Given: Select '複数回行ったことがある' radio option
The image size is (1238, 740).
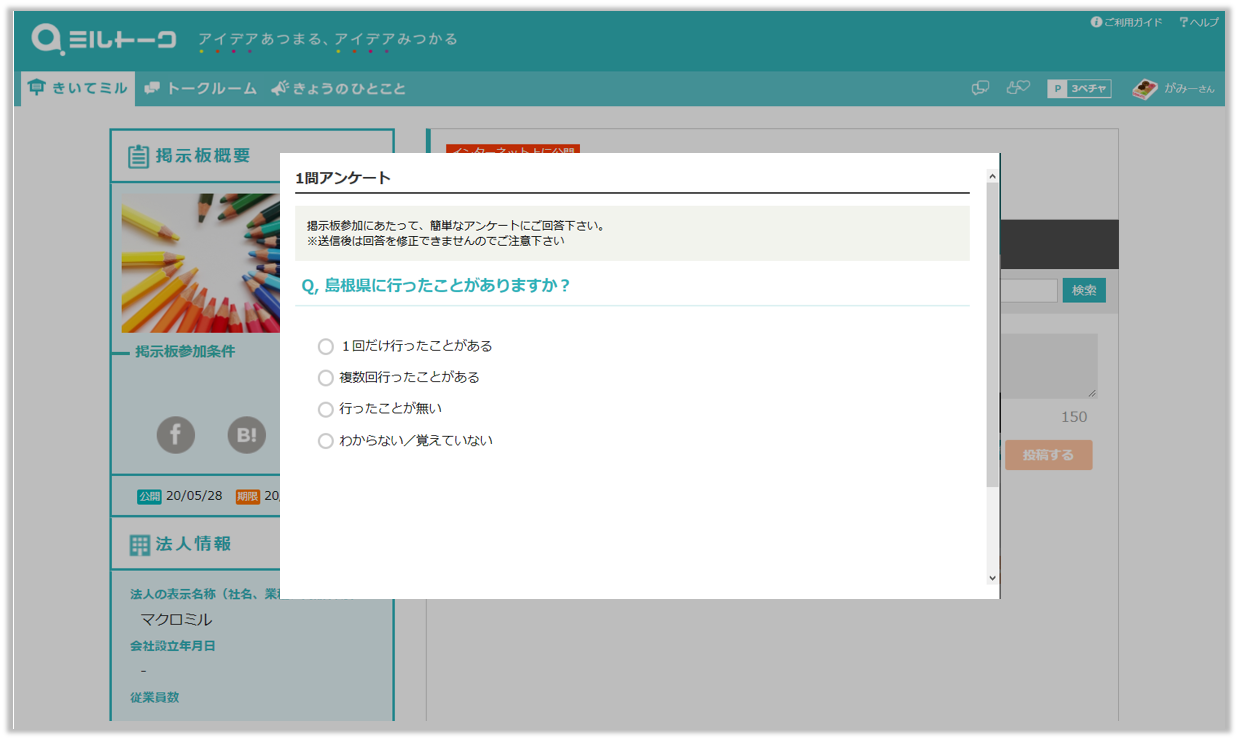Looking at the screenshot, I should point(325,378).
